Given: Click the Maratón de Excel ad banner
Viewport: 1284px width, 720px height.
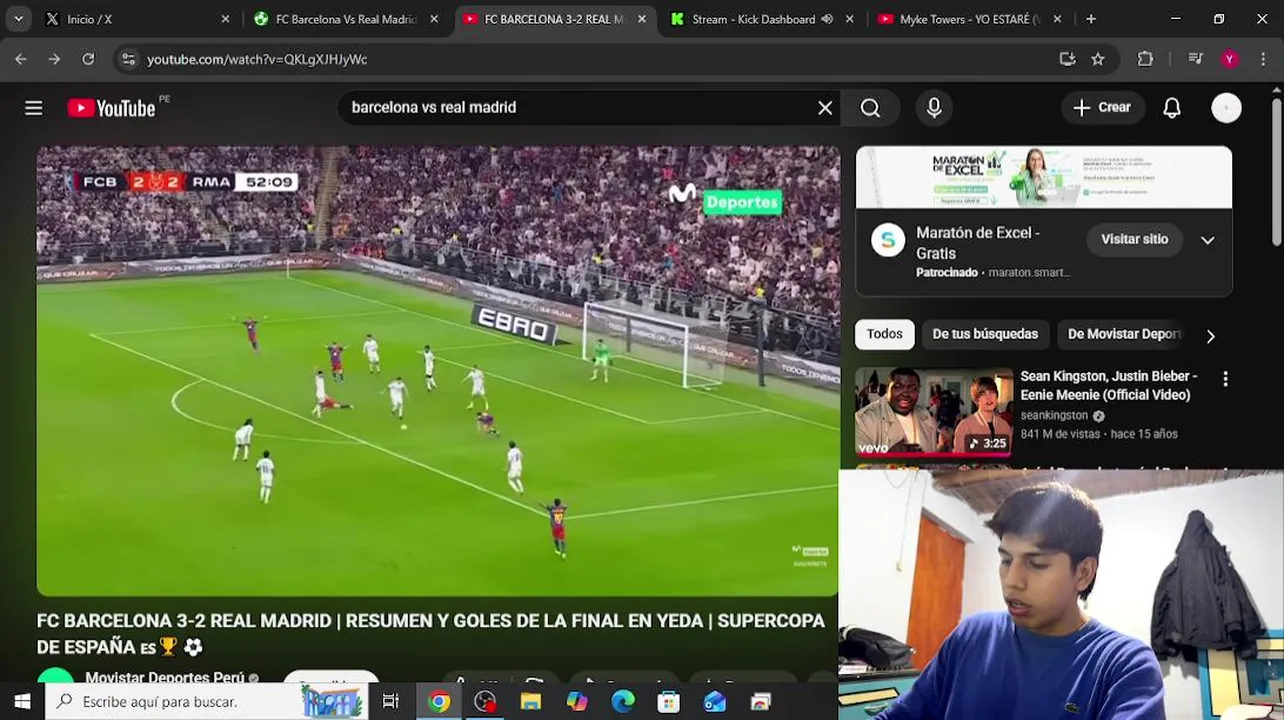Looking at the screenshot, I should 1044,177.
